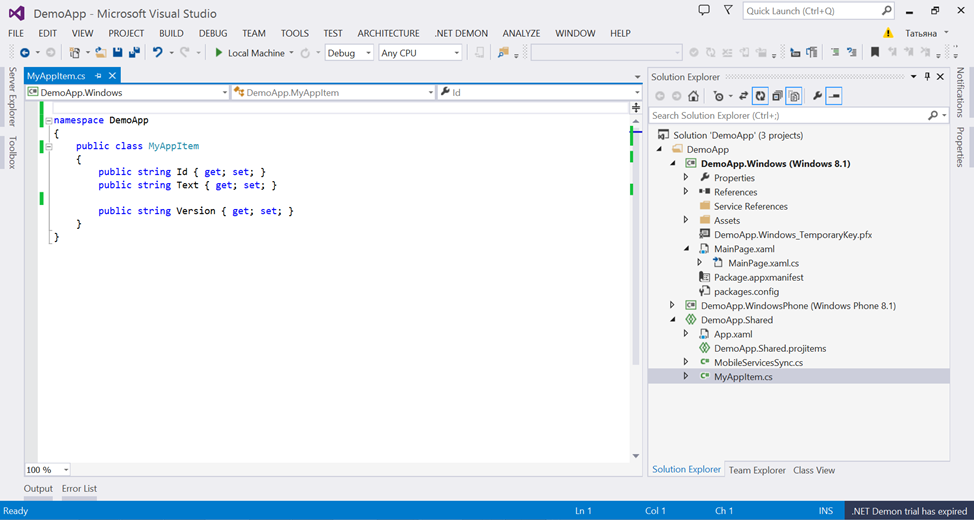Toggle Show All Files in Solution Explorer
The width and height of the screenshot is (974, 520).
[794, 96]
